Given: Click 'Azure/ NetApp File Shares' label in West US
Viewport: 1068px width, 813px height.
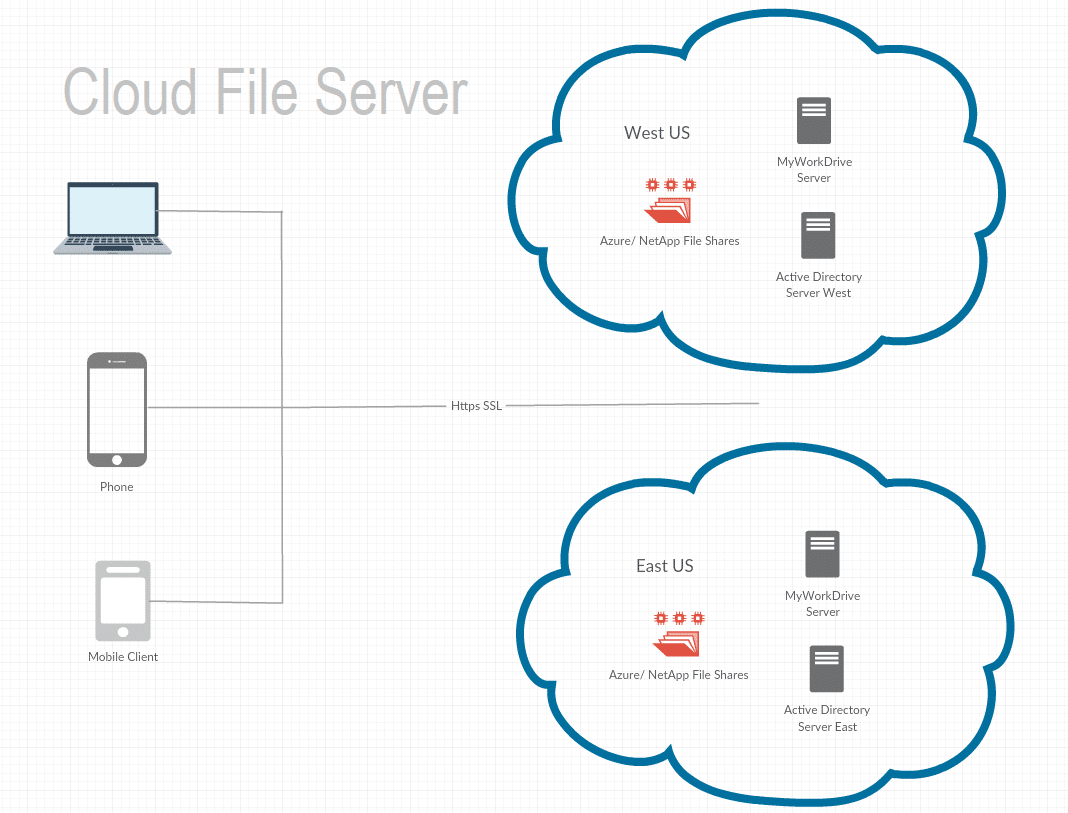Looking at the screenshot, I should (x=670, y=241).
